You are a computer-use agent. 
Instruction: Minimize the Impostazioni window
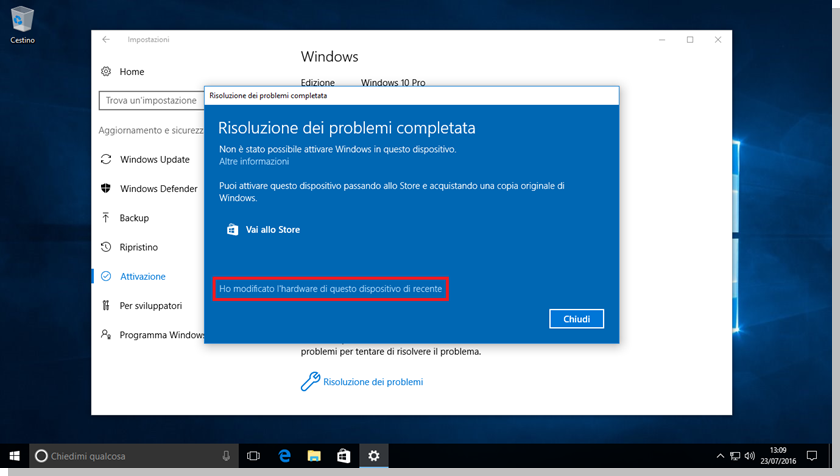tap(662, 40)
